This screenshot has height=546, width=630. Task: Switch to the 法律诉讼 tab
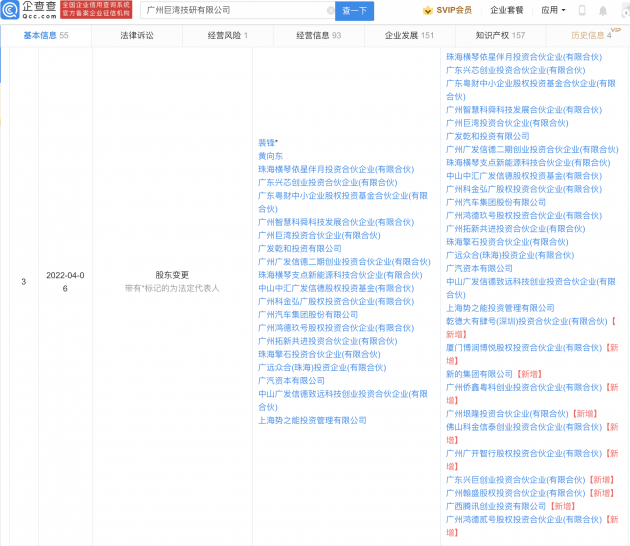coord(138,35)
